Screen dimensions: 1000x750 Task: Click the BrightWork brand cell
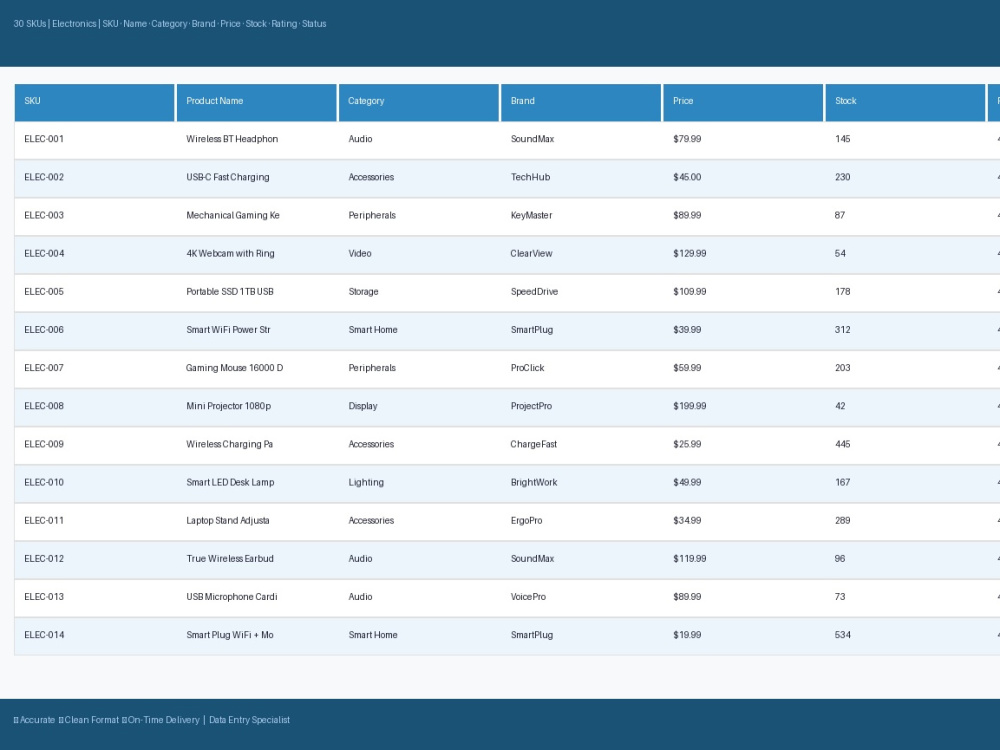click(581, 484)
